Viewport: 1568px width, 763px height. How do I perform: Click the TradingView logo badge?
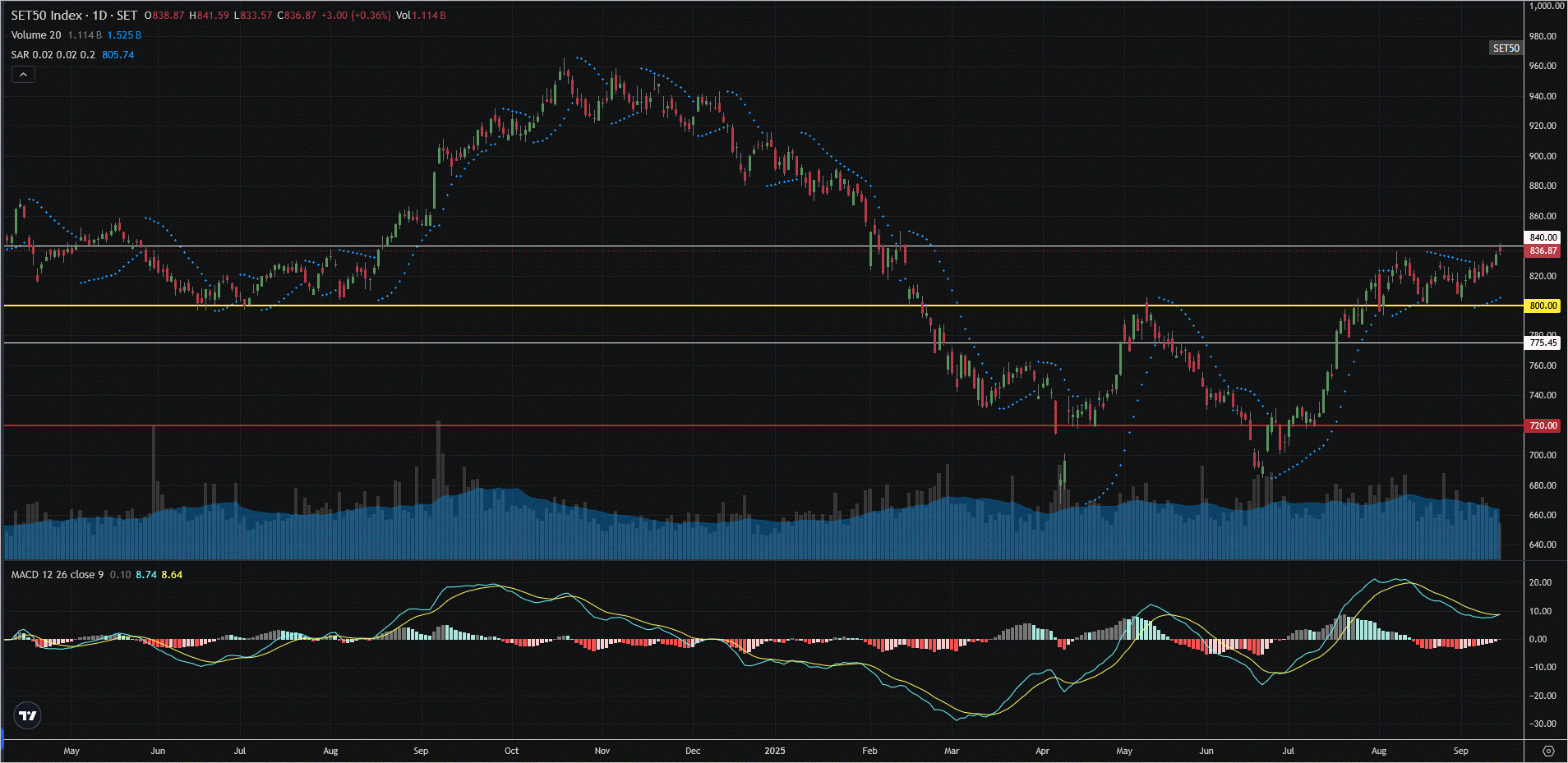click(x=28, y=715)
